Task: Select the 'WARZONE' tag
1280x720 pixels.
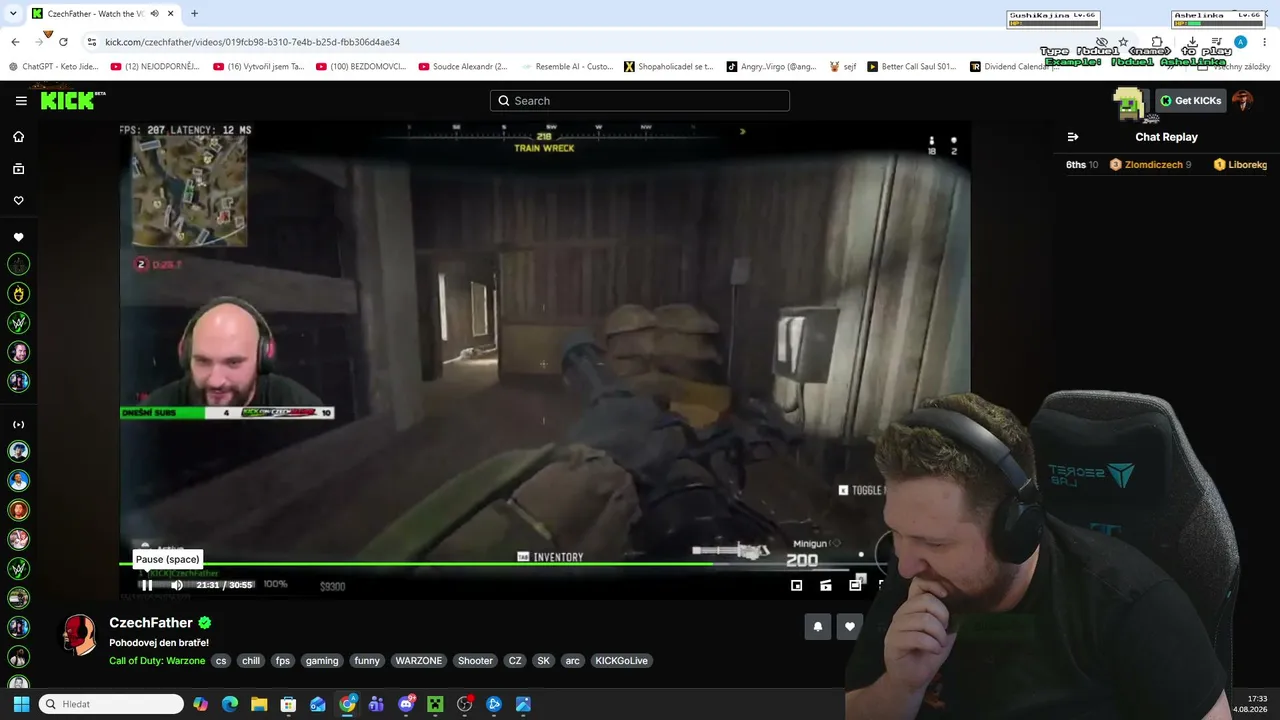Action: point(418,660)
